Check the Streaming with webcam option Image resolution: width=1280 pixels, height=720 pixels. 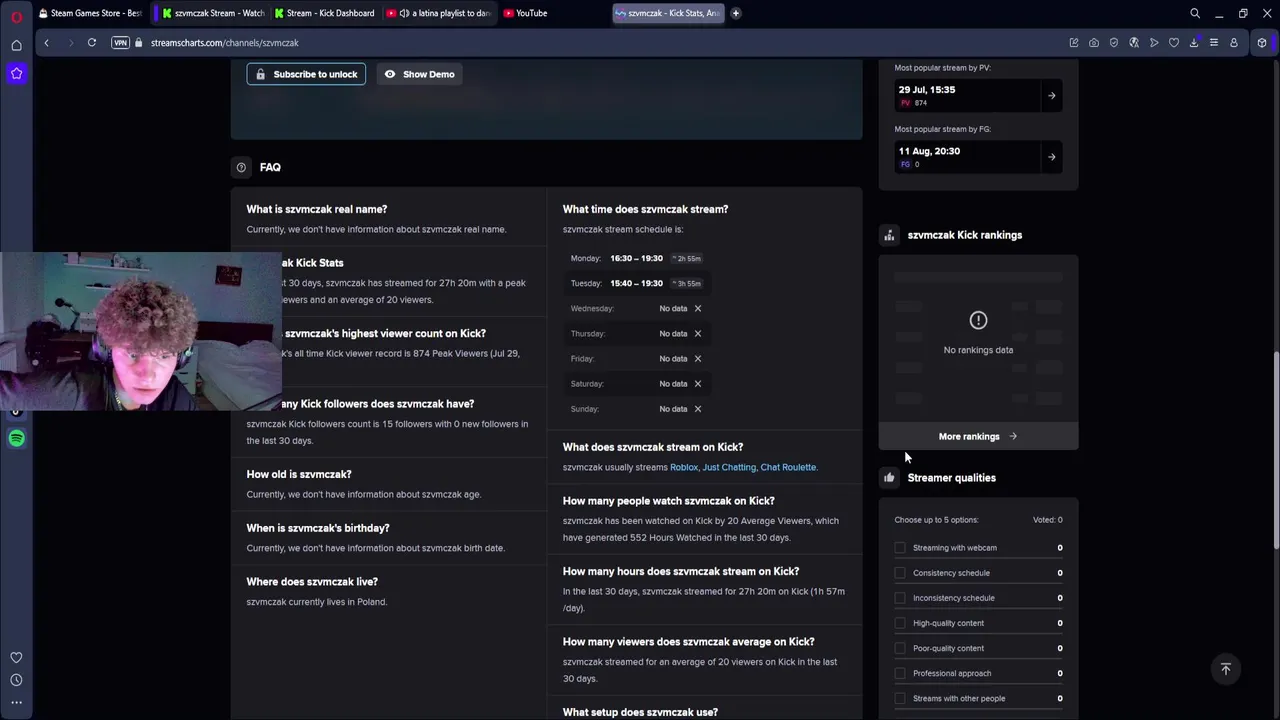pos(900,548)
